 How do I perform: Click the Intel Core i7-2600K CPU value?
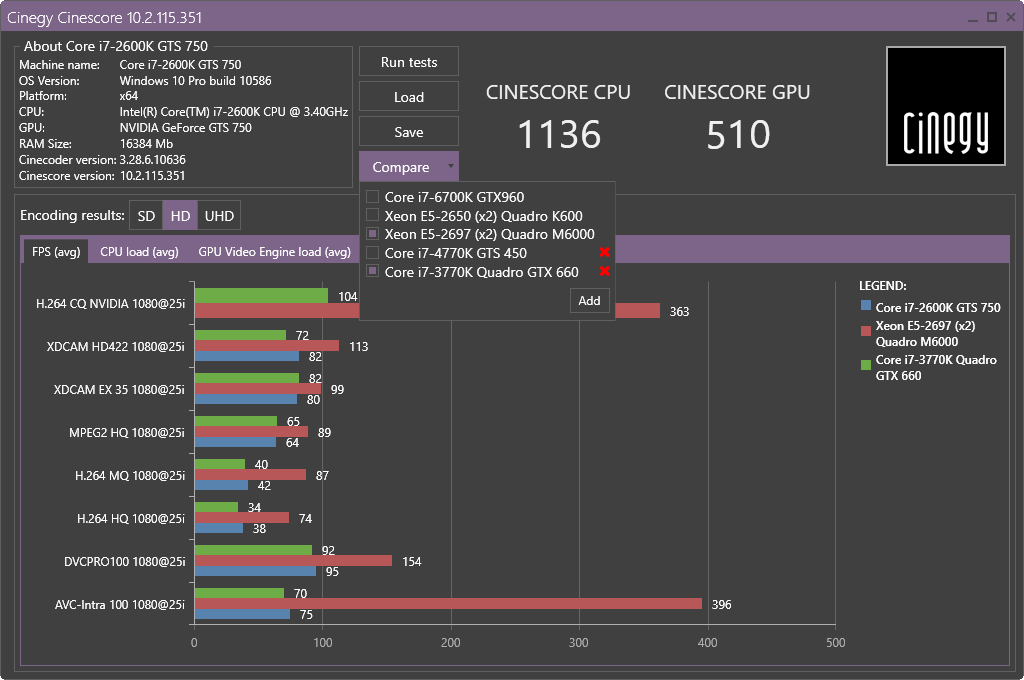pyautogui.click(x=234, y=112)
